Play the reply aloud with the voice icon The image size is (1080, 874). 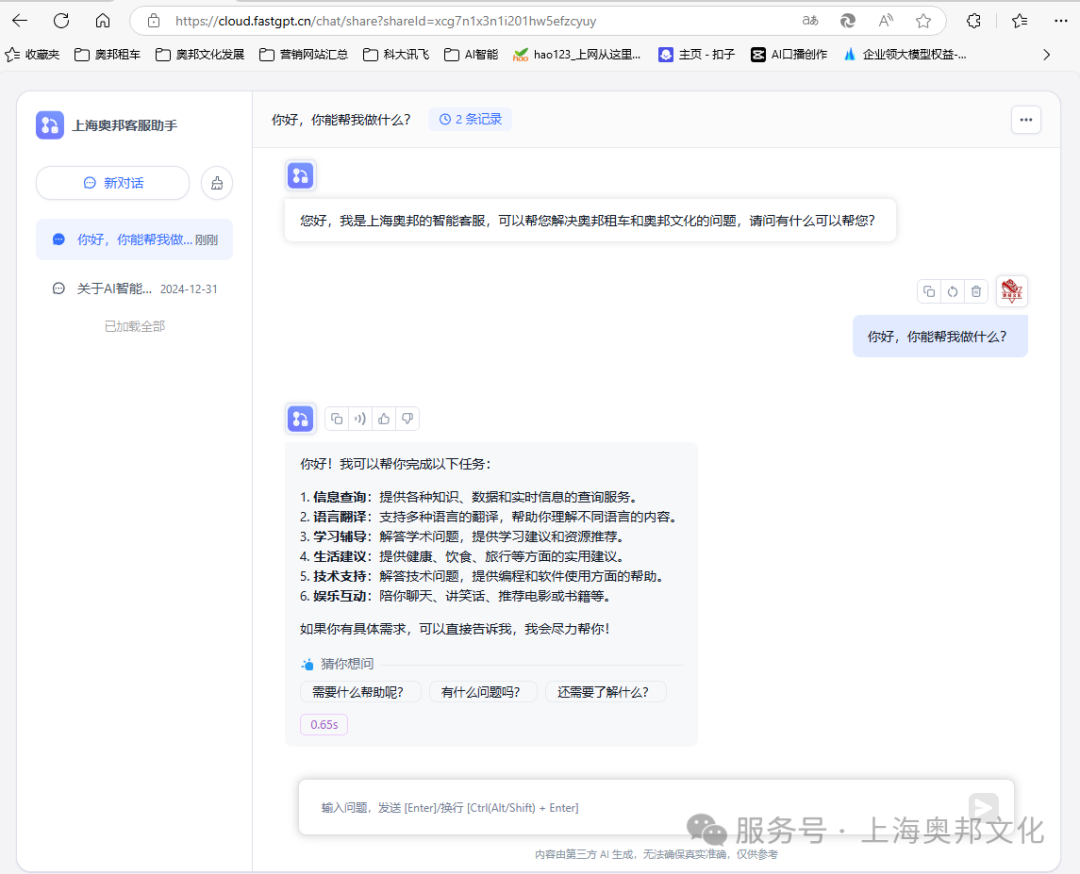(359, 418)
